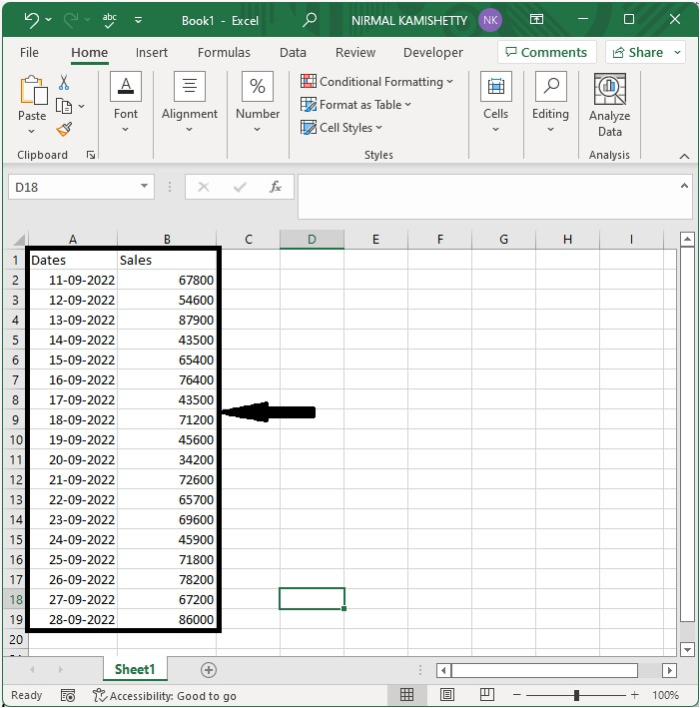
Task: Click the Sales header cell
Action: (167, 261)
